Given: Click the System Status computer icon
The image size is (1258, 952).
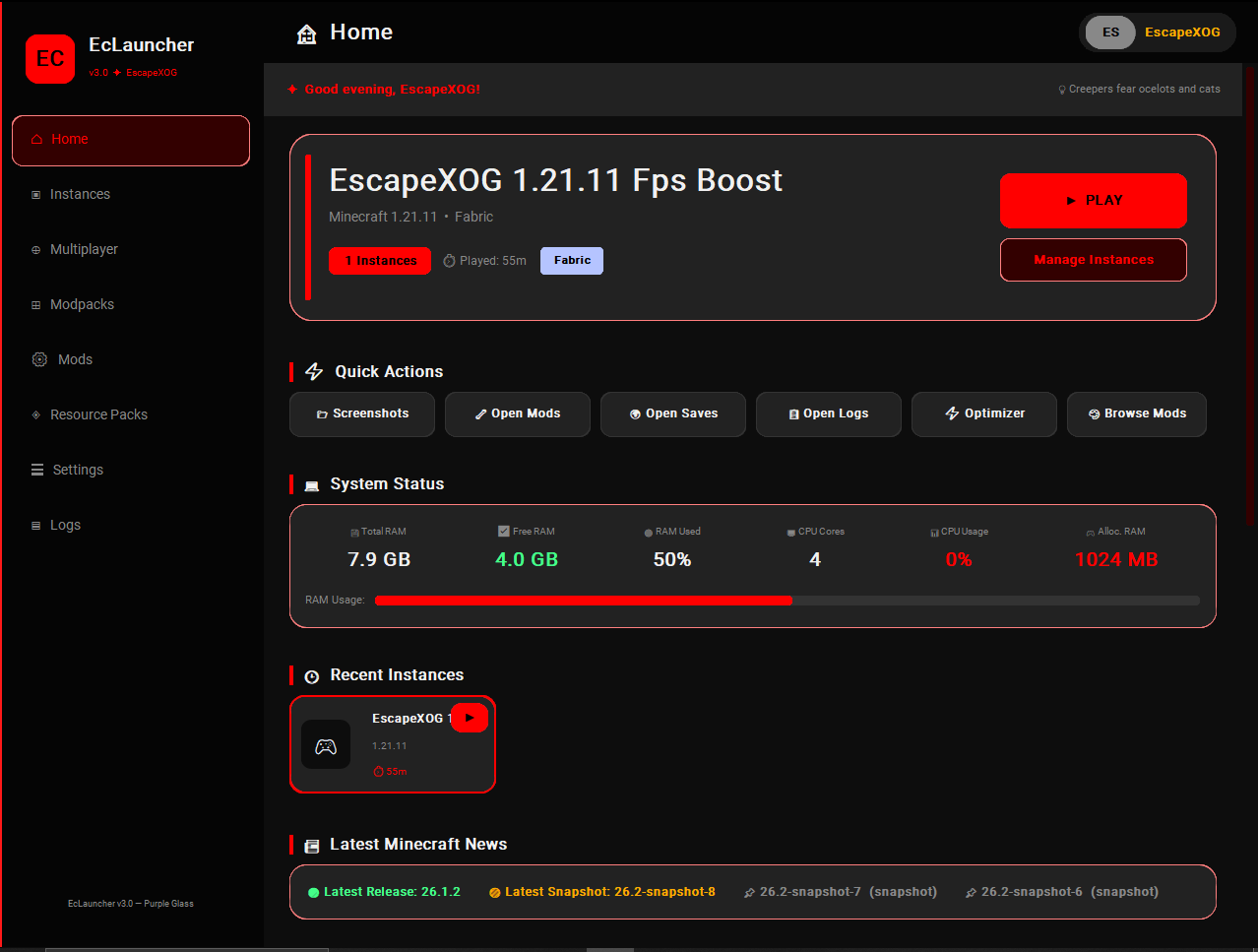Looking at the screenshot, I should (312, 485).
